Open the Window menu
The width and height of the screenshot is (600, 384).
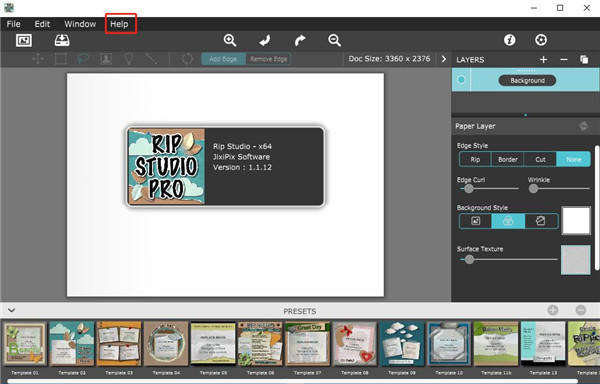click(80, 24)
